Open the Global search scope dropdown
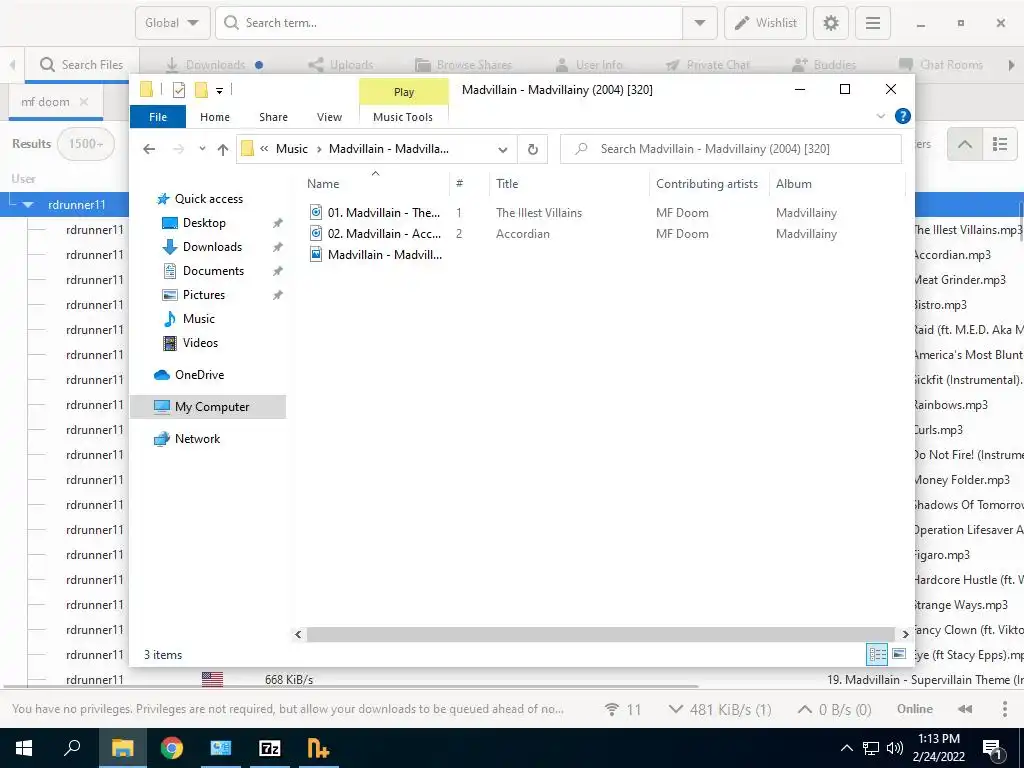Screen dimensions: 1024x768 172,23
